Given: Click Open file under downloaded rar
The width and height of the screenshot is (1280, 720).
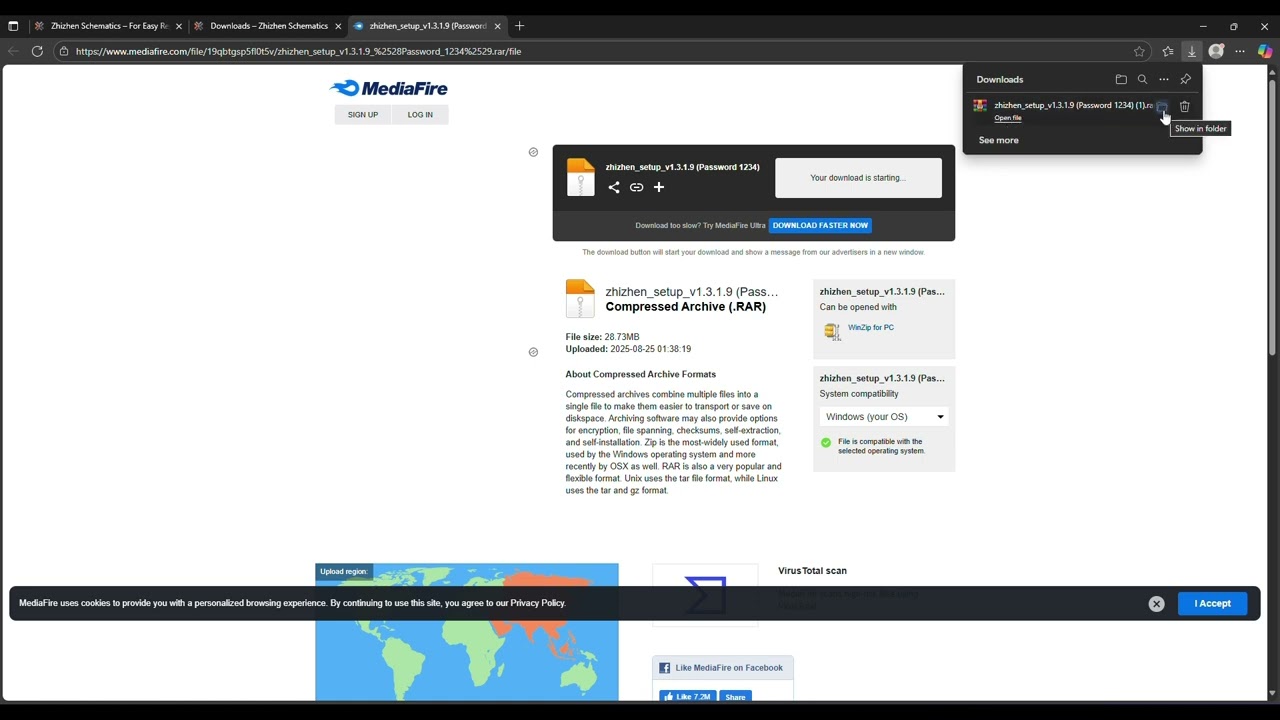Looking at the screenshot, I should click(1008, 118).
